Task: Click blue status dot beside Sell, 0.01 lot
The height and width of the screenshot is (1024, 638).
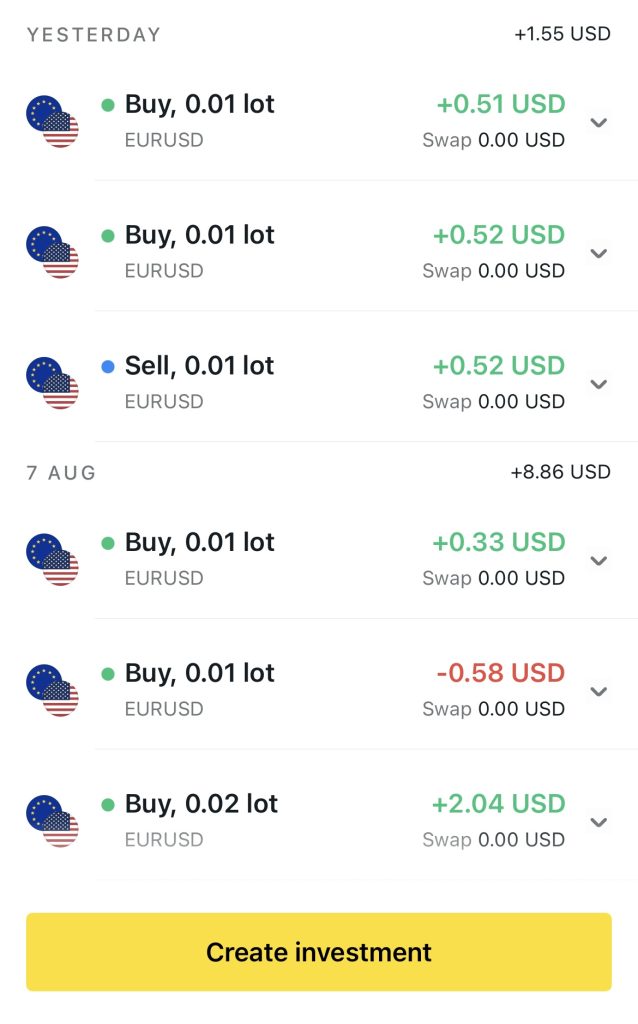Action: [108, 367]
